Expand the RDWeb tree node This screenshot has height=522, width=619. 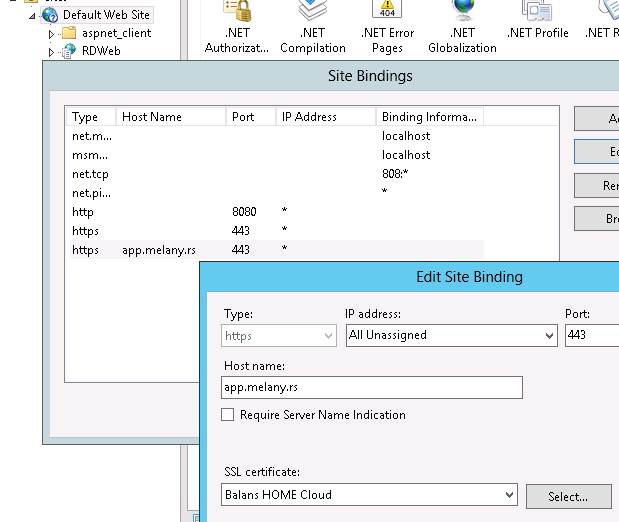[51, 51]
